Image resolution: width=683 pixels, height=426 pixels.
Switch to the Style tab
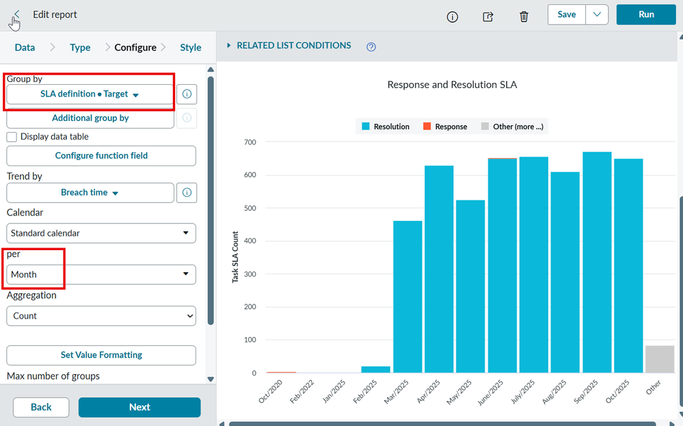[190, 47]
